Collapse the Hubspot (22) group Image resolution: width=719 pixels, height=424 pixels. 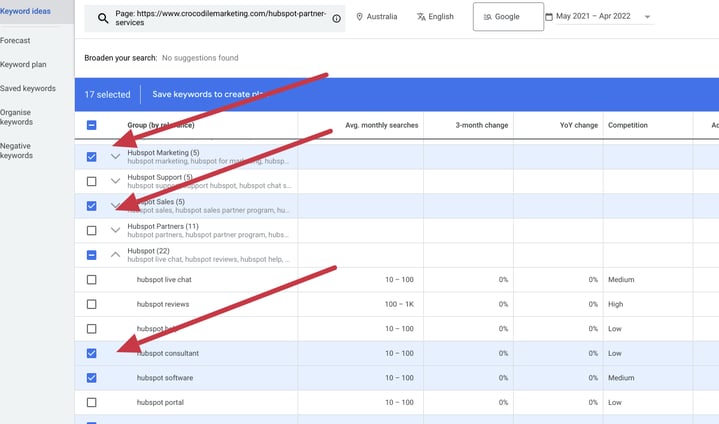pyautogui.click(x=116, y=255)
